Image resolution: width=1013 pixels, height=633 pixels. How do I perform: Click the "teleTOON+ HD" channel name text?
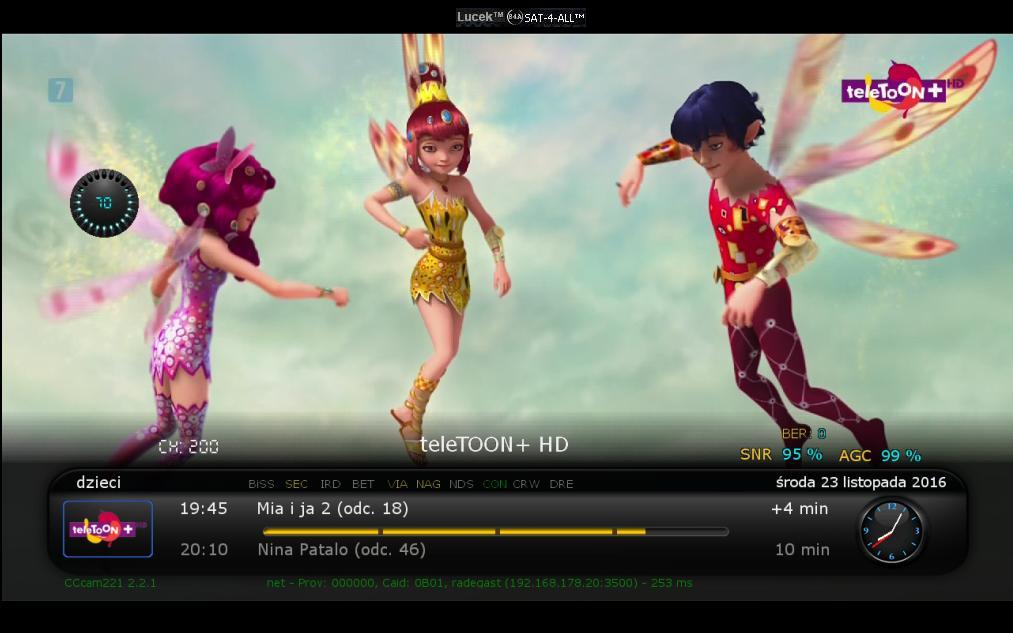coord(494,444)
